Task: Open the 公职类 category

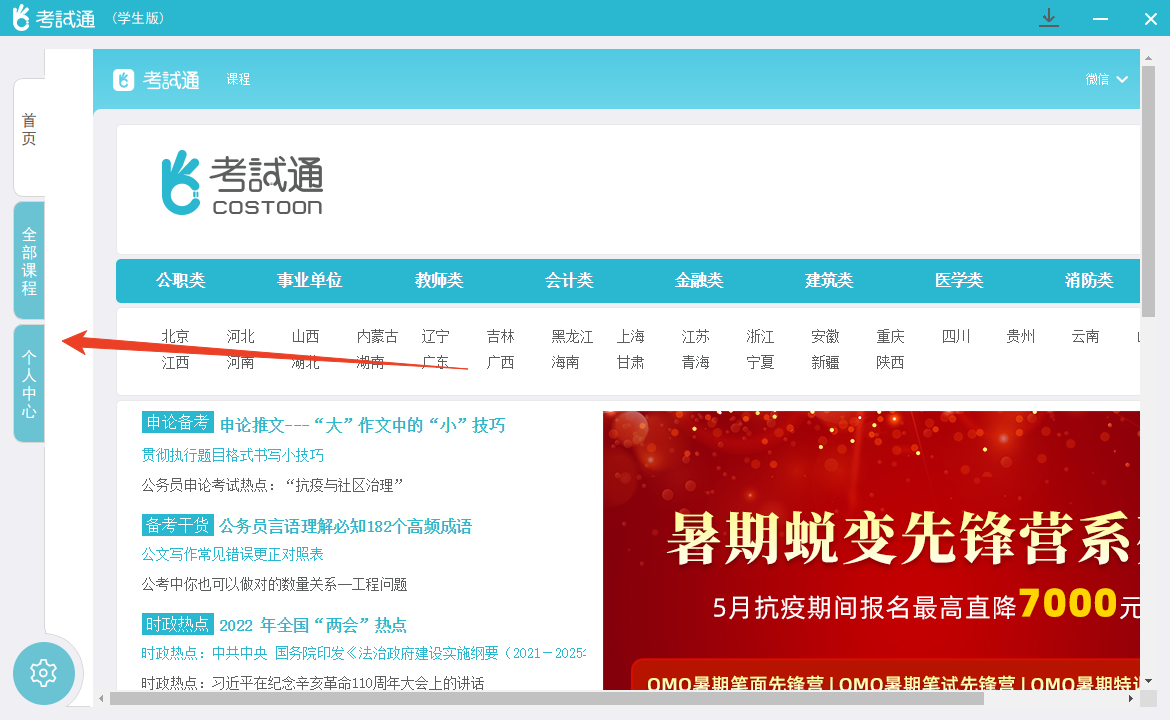Action: [181, 281]
